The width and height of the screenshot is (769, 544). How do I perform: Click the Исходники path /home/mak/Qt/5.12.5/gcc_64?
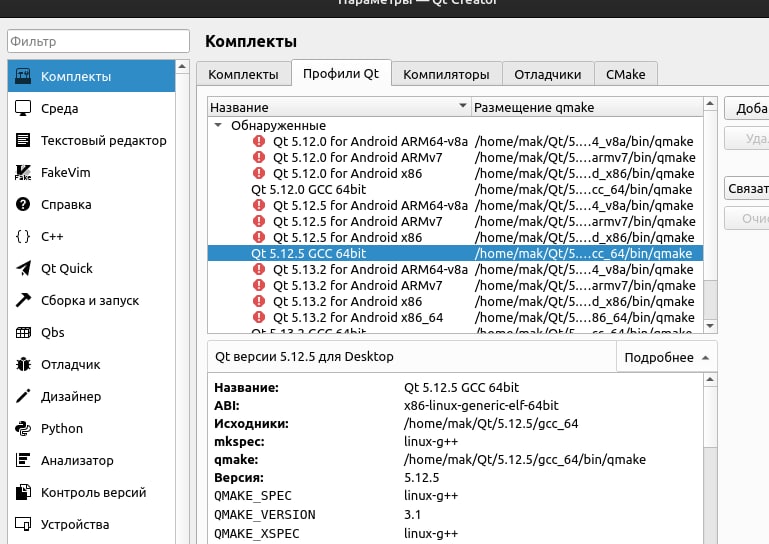coord(491,424)
